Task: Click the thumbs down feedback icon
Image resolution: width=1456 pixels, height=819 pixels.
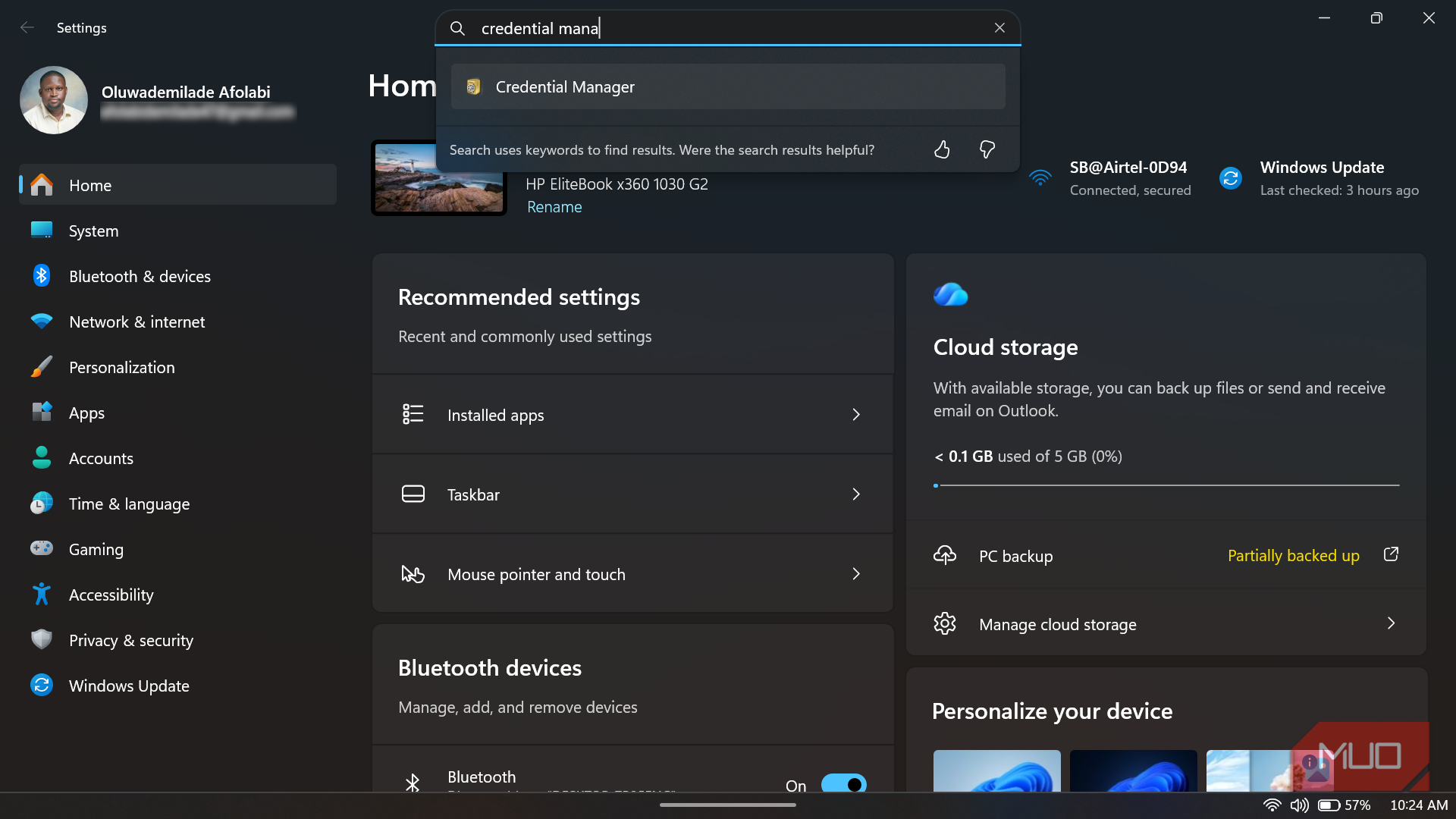Action: click(x=987, y=149)
